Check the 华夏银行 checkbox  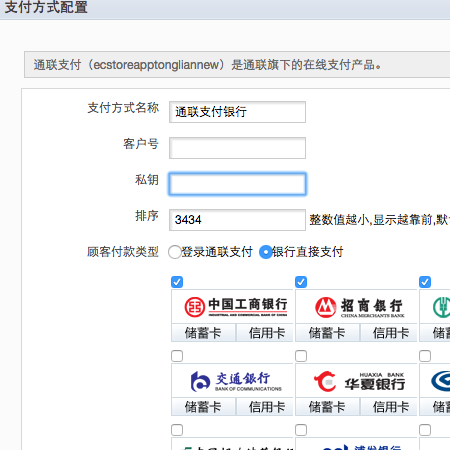coord(301,356)
